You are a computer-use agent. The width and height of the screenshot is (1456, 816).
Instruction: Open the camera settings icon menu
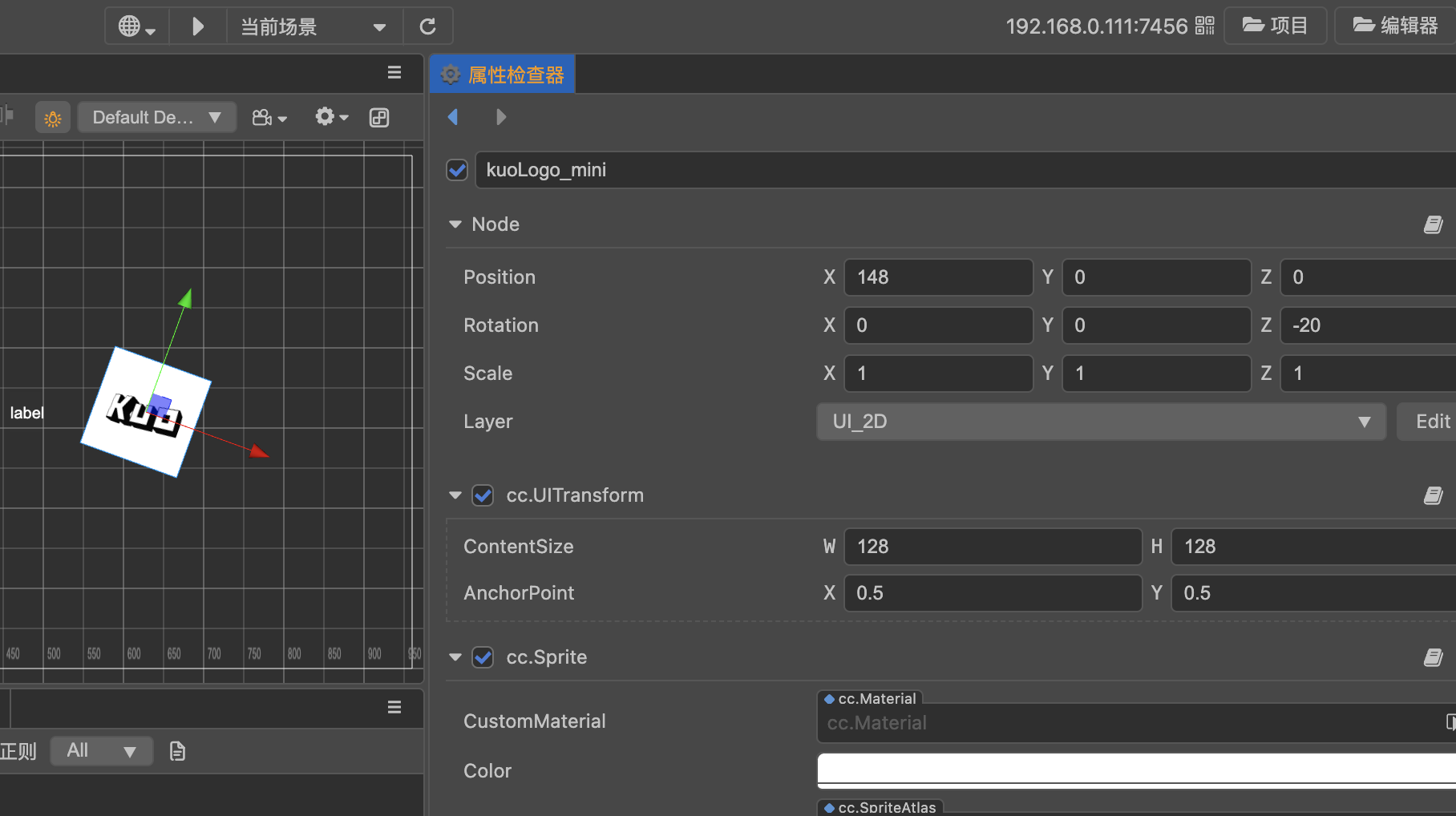coord(269,118)
